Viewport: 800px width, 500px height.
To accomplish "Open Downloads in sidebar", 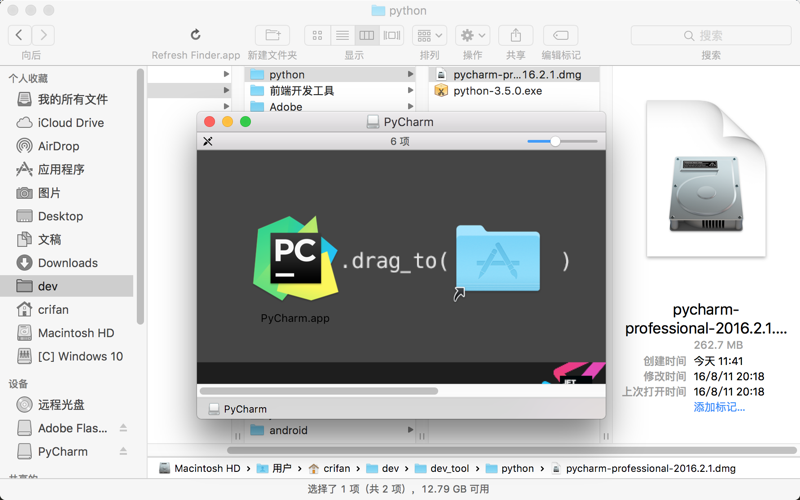I will [x=66, y=263].
